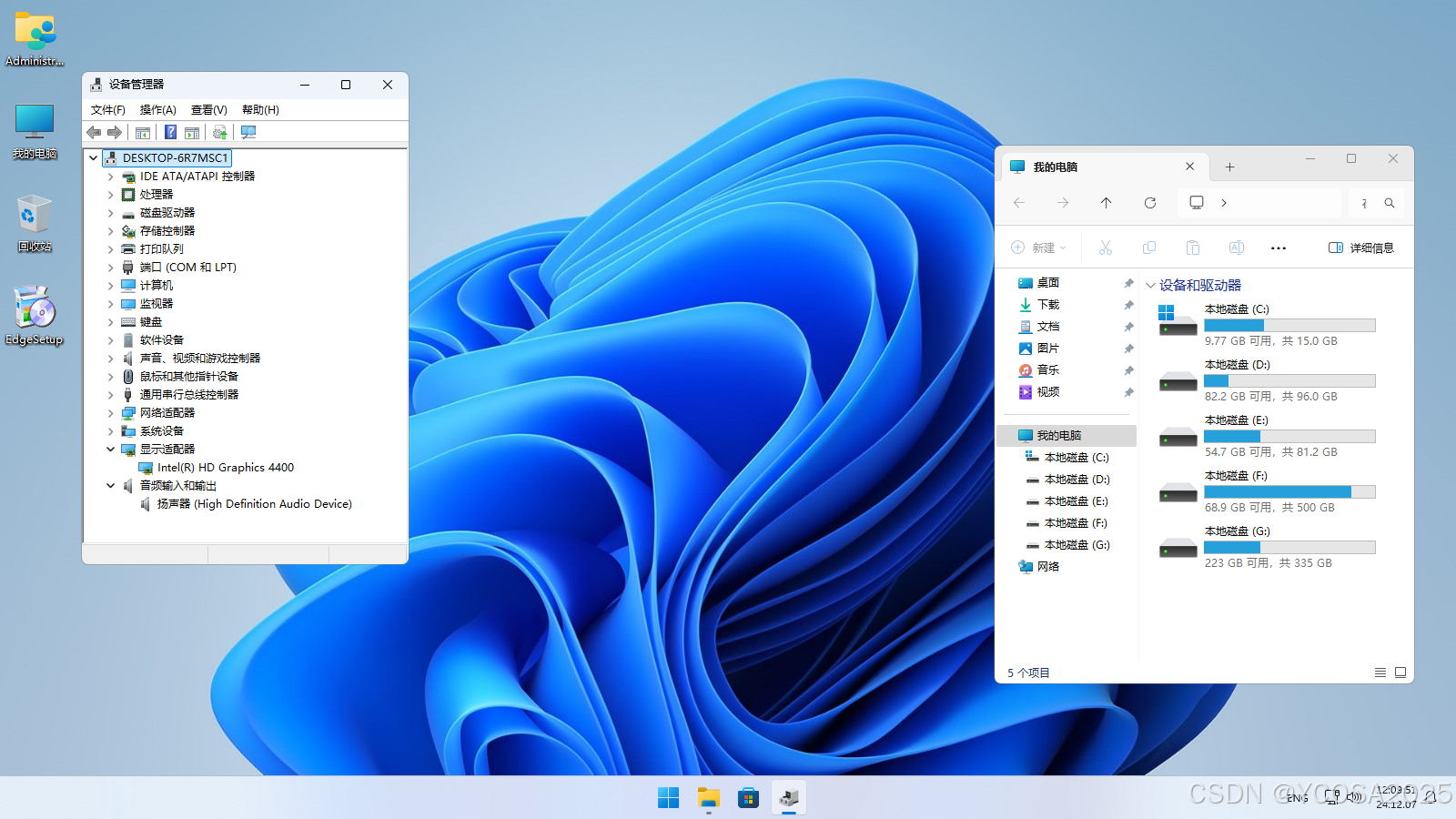Collapse the 设备和驱动器 group
The image size is (1456, 819).
pyautogui.click(x=1150, y=286)
